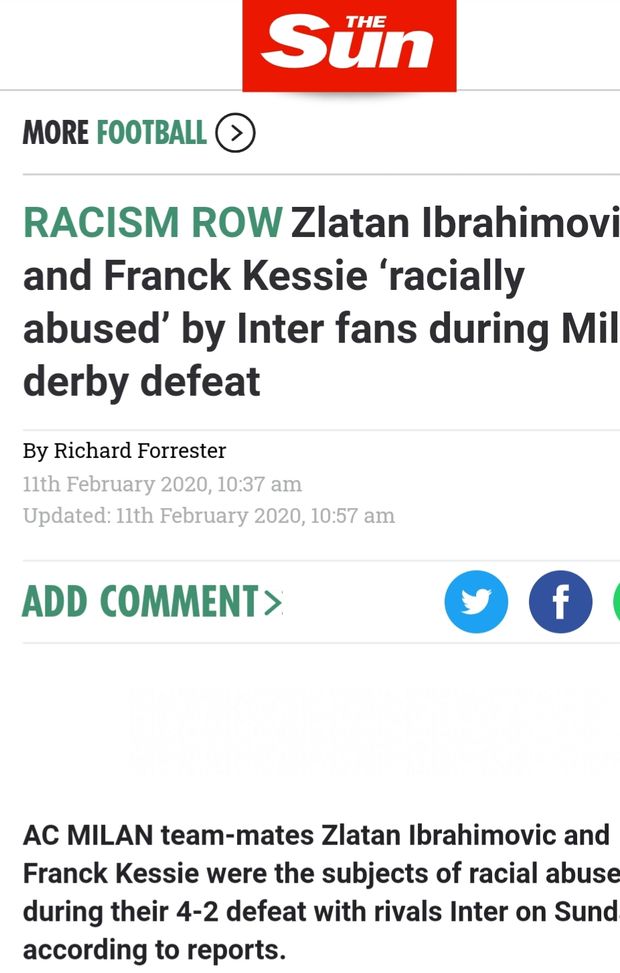The width and height of the screenshot is (620, 973).
Task: Open The Sun logo to go home
Action: pos(349,45)
